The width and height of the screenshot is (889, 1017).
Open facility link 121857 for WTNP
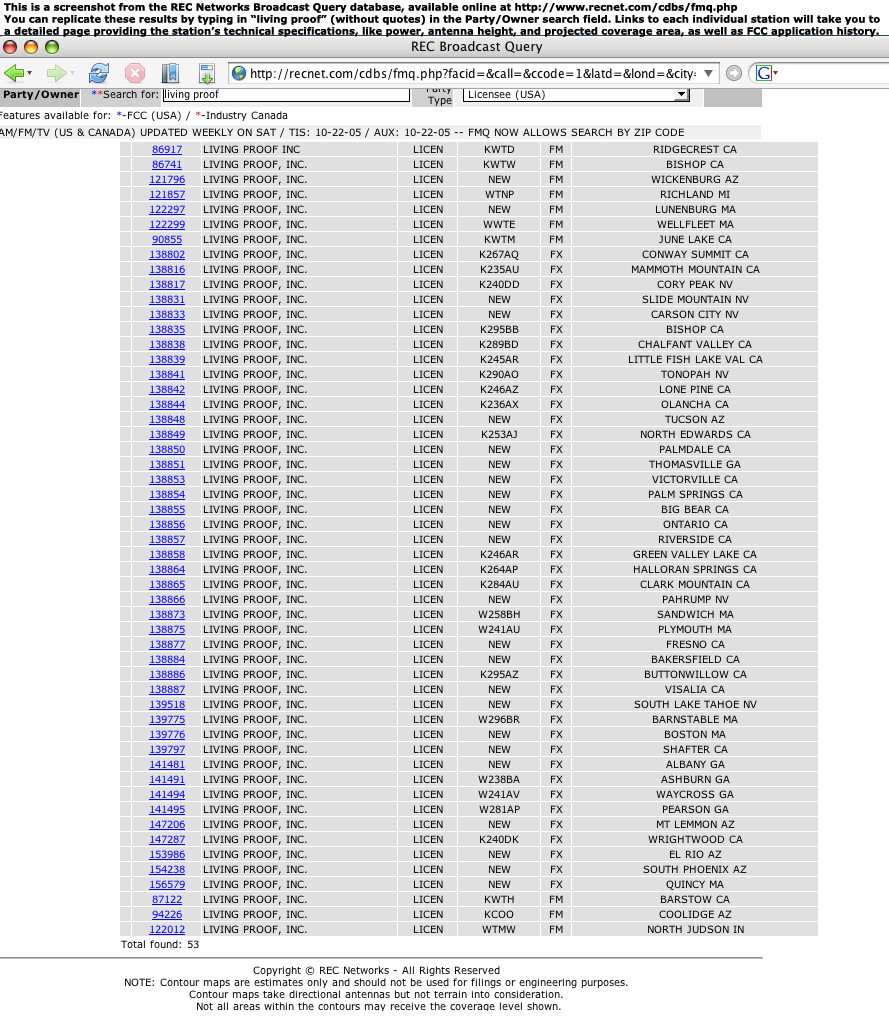(x=167, y=195)
